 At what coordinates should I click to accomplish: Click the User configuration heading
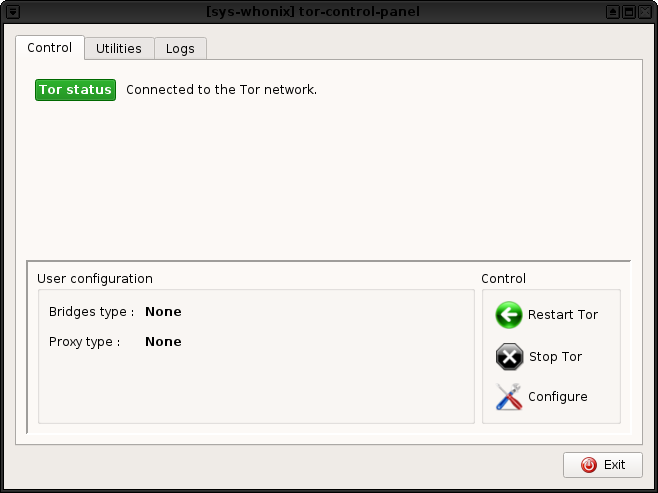pyautogui.click(x=95, y=279)
